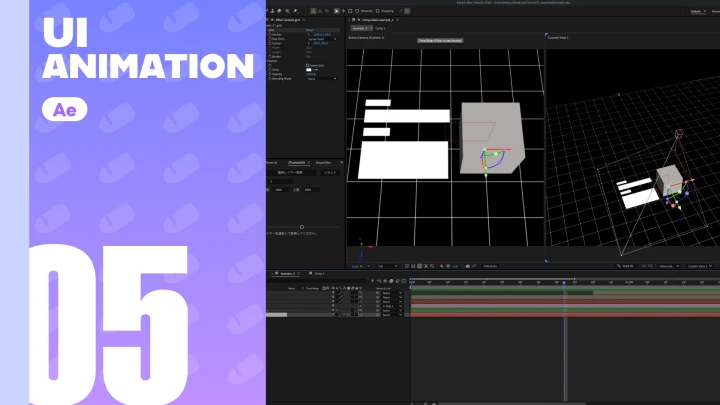Pick color with the Color eyedropper

(315, 70)
